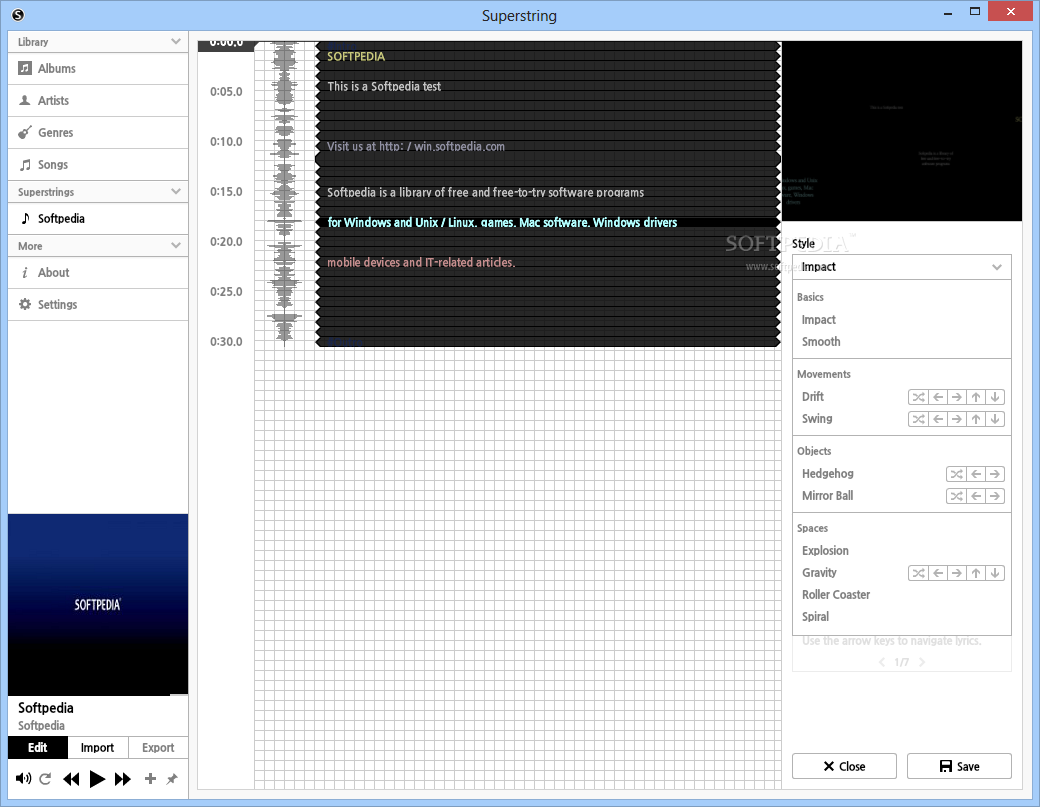Set Mirror Ball direction to right arrow

(995, 496)
